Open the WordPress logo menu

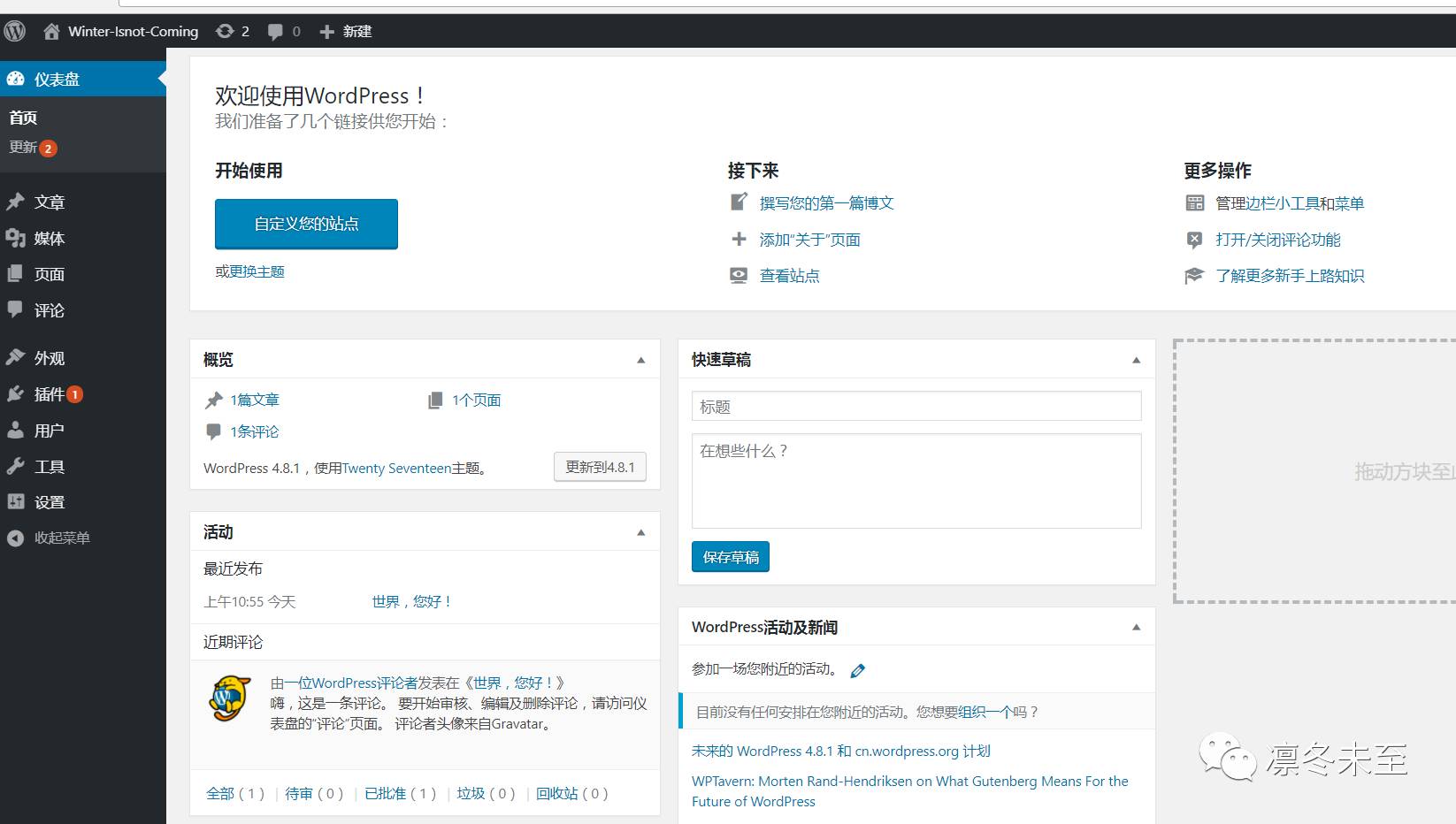pos(15,31)
